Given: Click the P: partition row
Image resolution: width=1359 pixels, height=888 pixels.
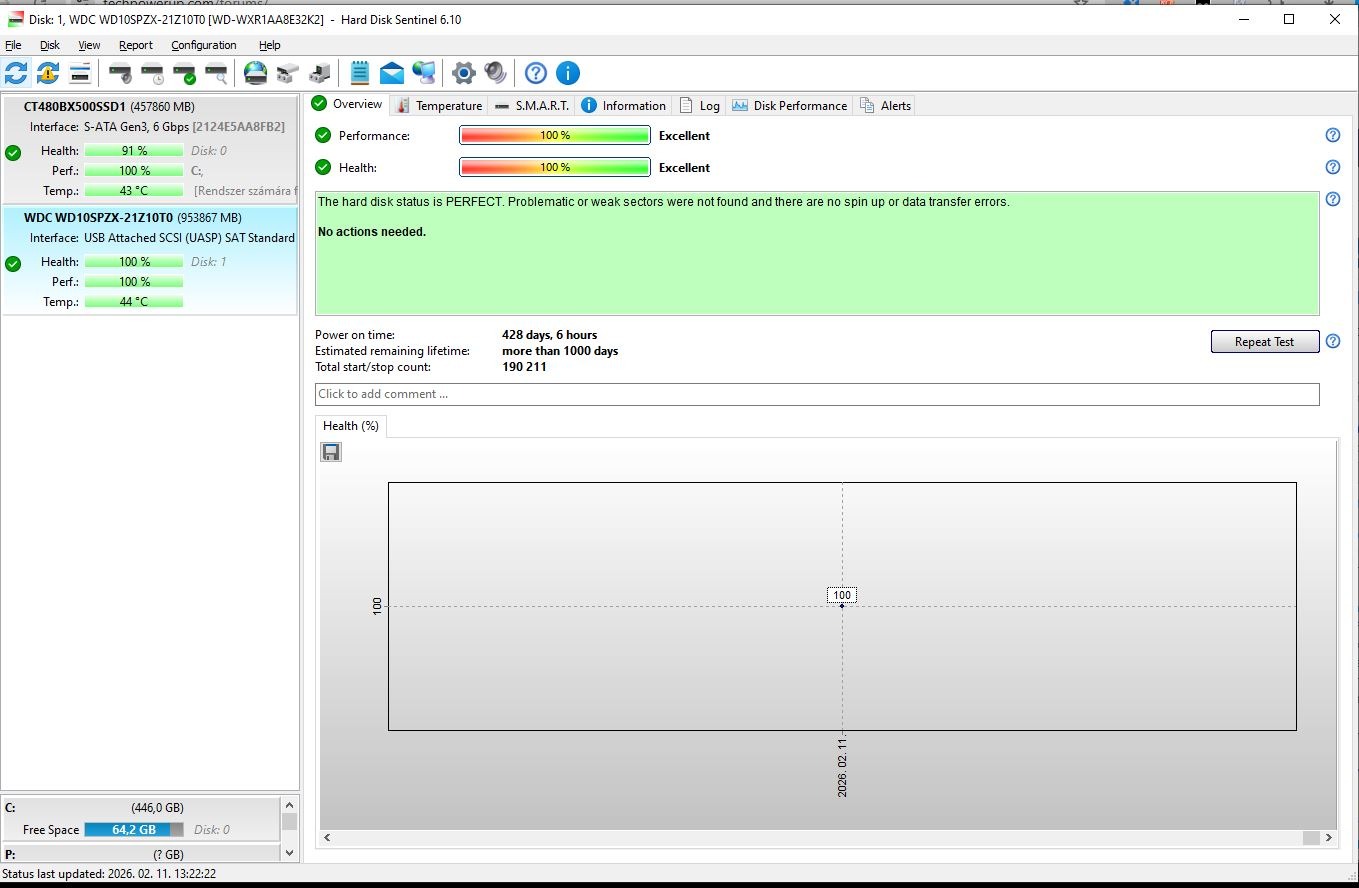Looking at the screenshot, I should pos(140,855).
